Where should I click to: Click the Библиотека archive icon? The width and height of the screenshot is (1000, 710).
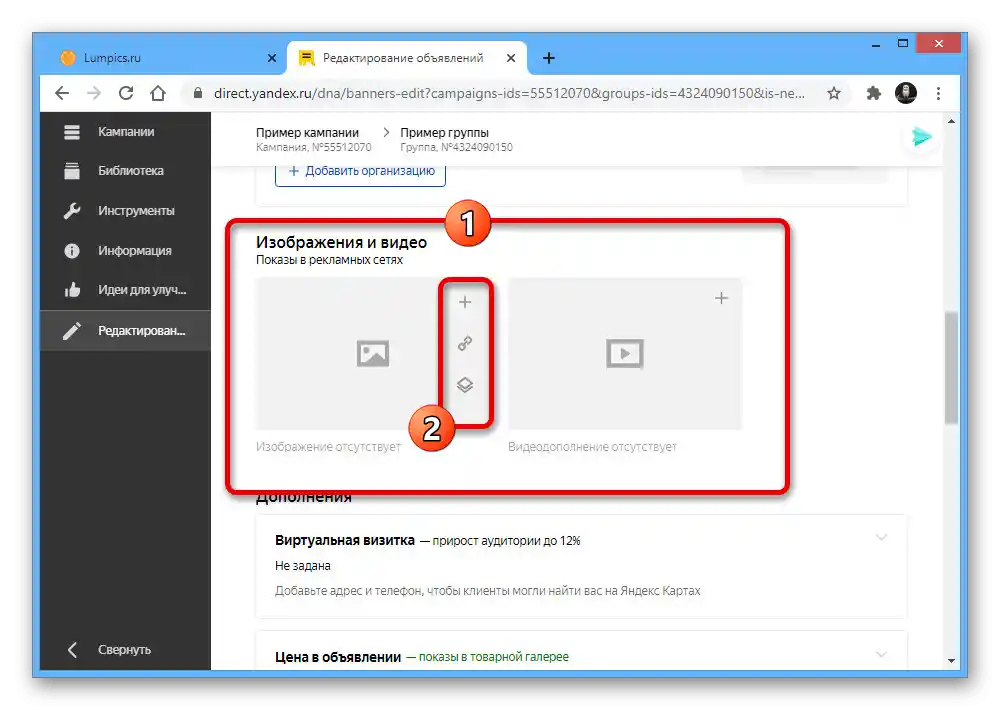pos(72,170)
